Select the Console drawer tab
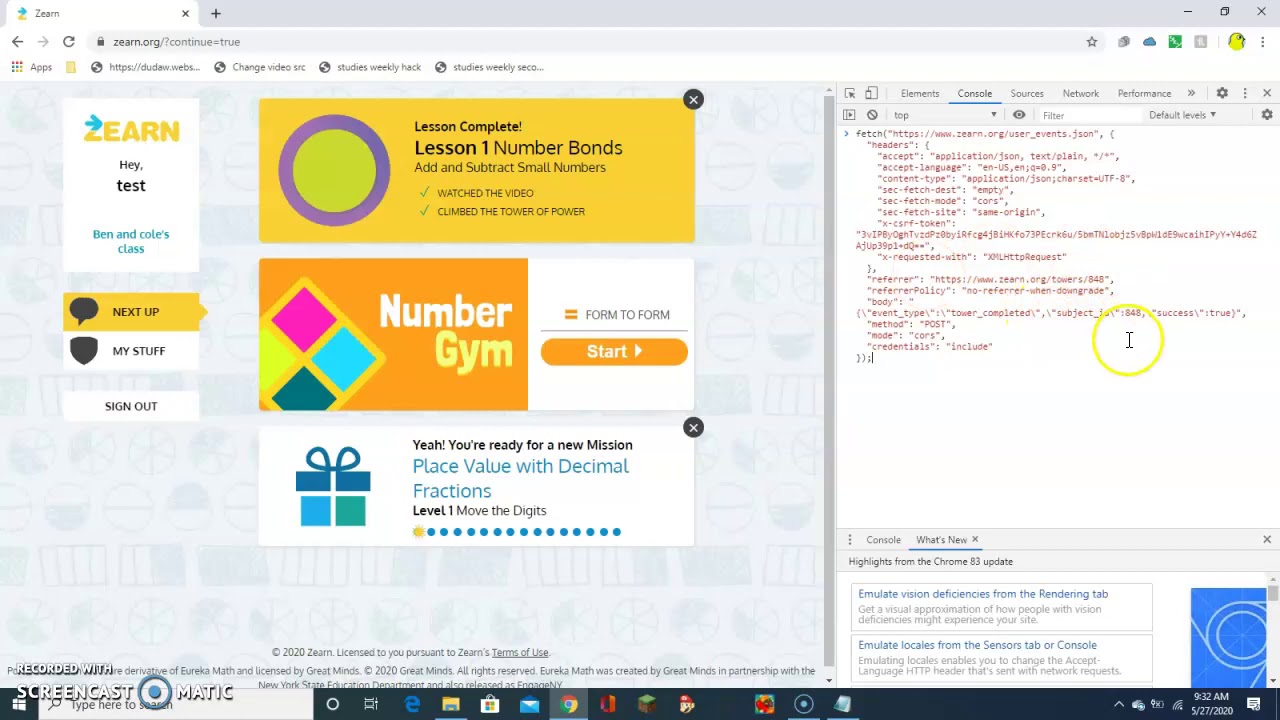This screenshot has width=1280, height=720. pos(883,540)
